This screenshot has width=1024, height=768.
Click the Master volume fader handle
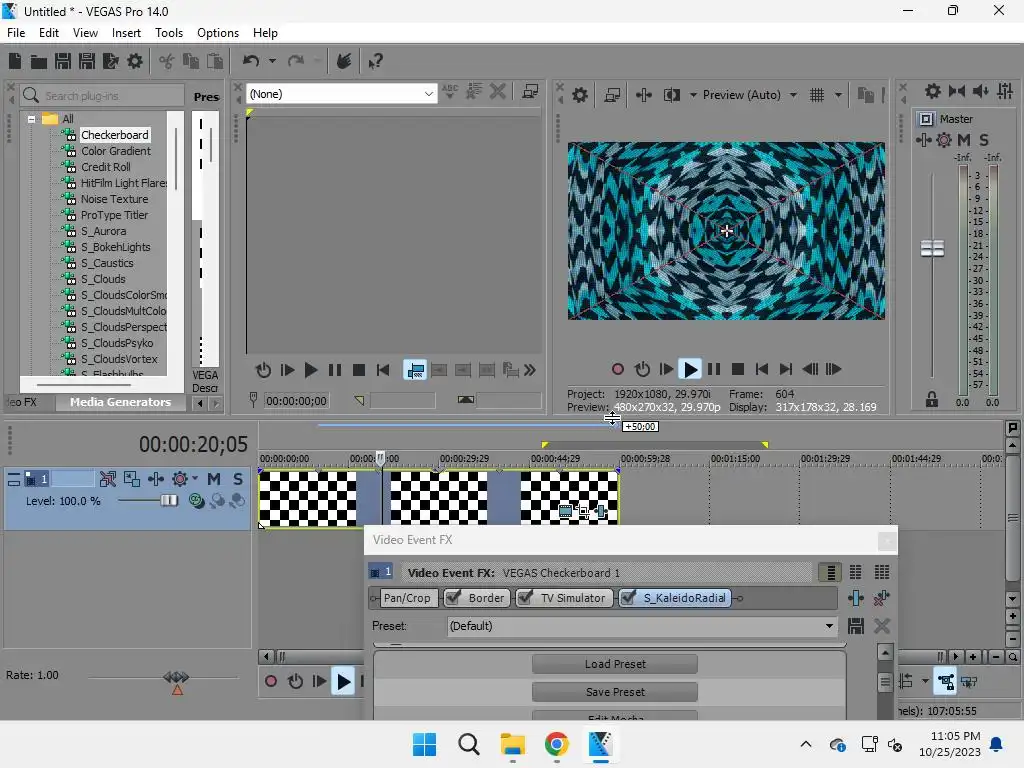point(932,248)
